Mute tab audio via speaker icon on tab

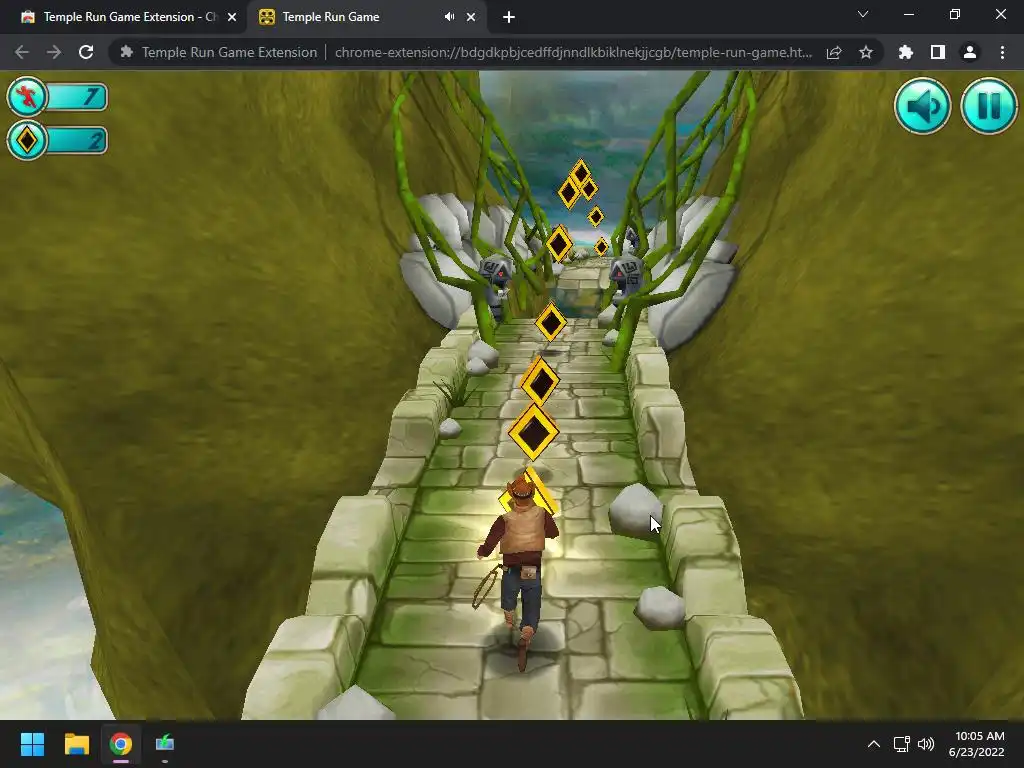coord(449,17)
